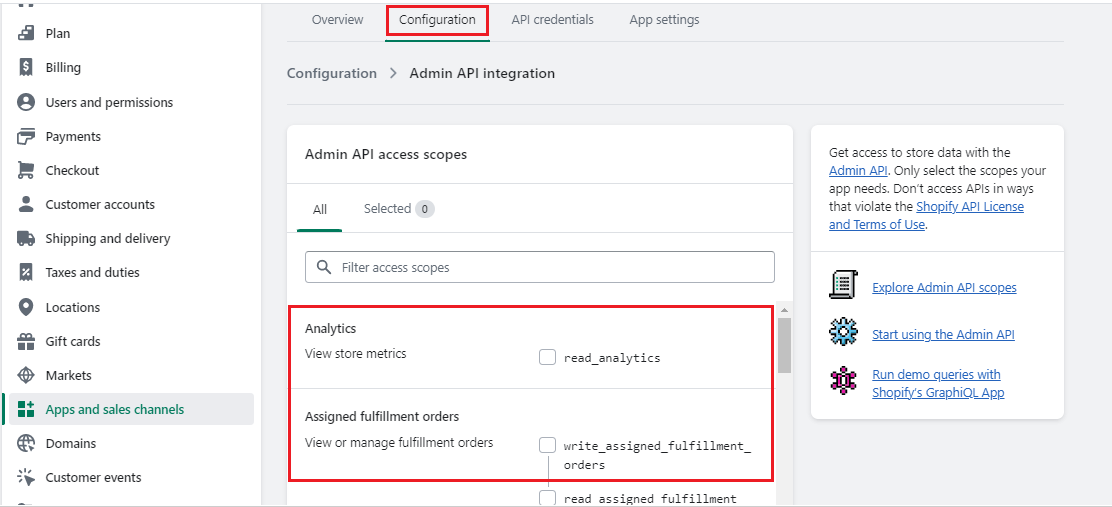The height and width of the screenshot is (507, 1112).
Task: Open the Shopify API License link
Action: coord(970,207)
